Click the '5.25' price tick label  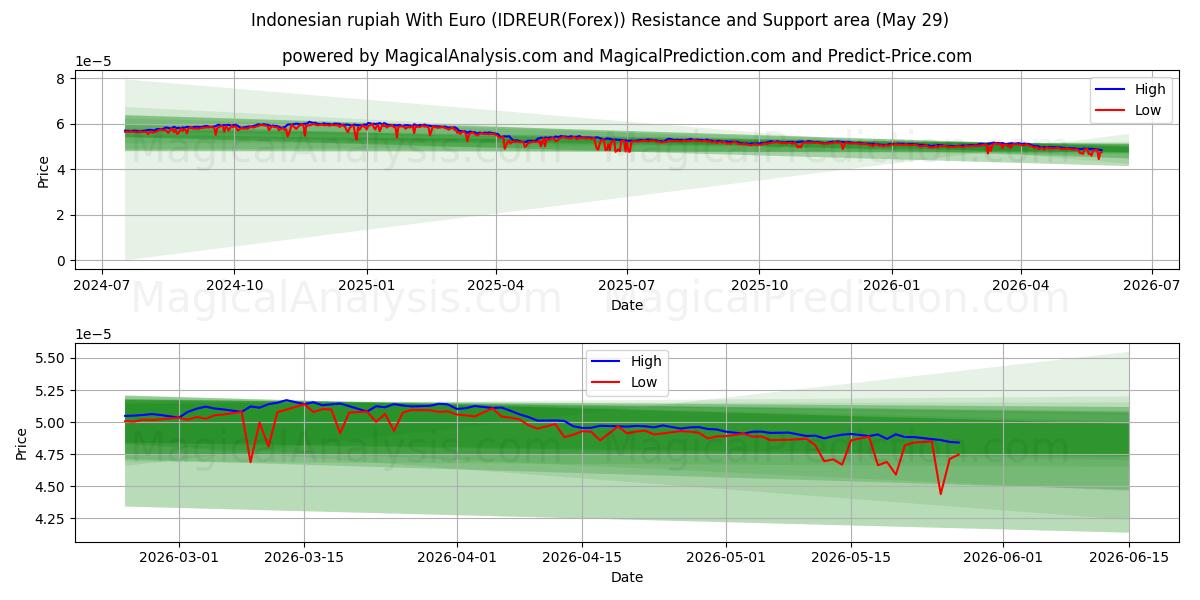(51, 390)
